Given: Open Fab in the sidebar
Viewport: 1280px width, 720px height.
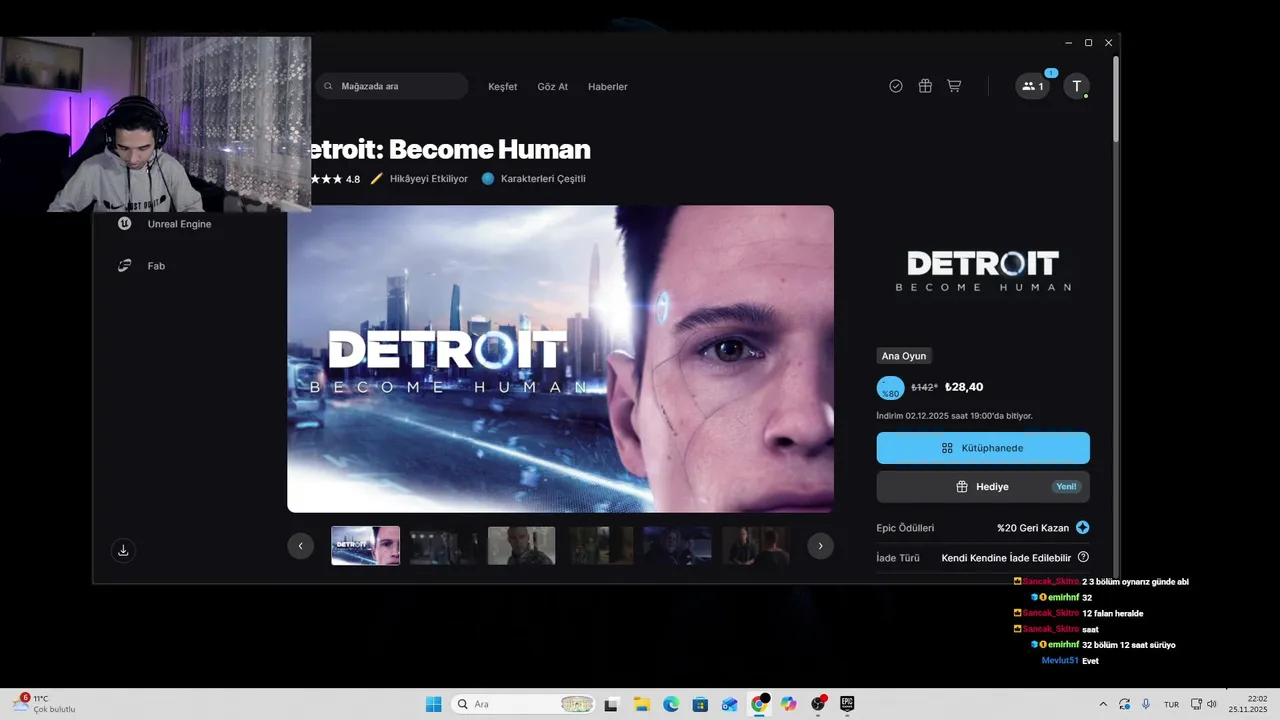Looking at the screenshot, I should coord(141,266).
